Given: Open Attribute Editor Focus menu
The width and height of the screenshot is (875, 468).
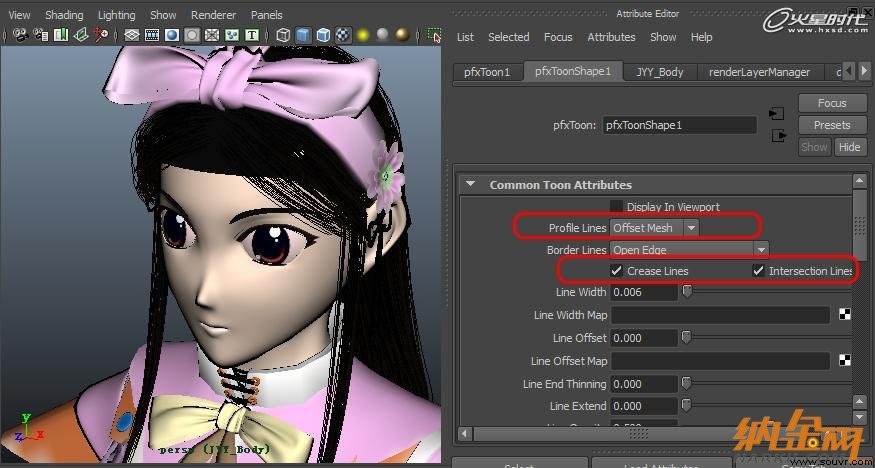Looking at the screenshot, I should click(558, 37).
